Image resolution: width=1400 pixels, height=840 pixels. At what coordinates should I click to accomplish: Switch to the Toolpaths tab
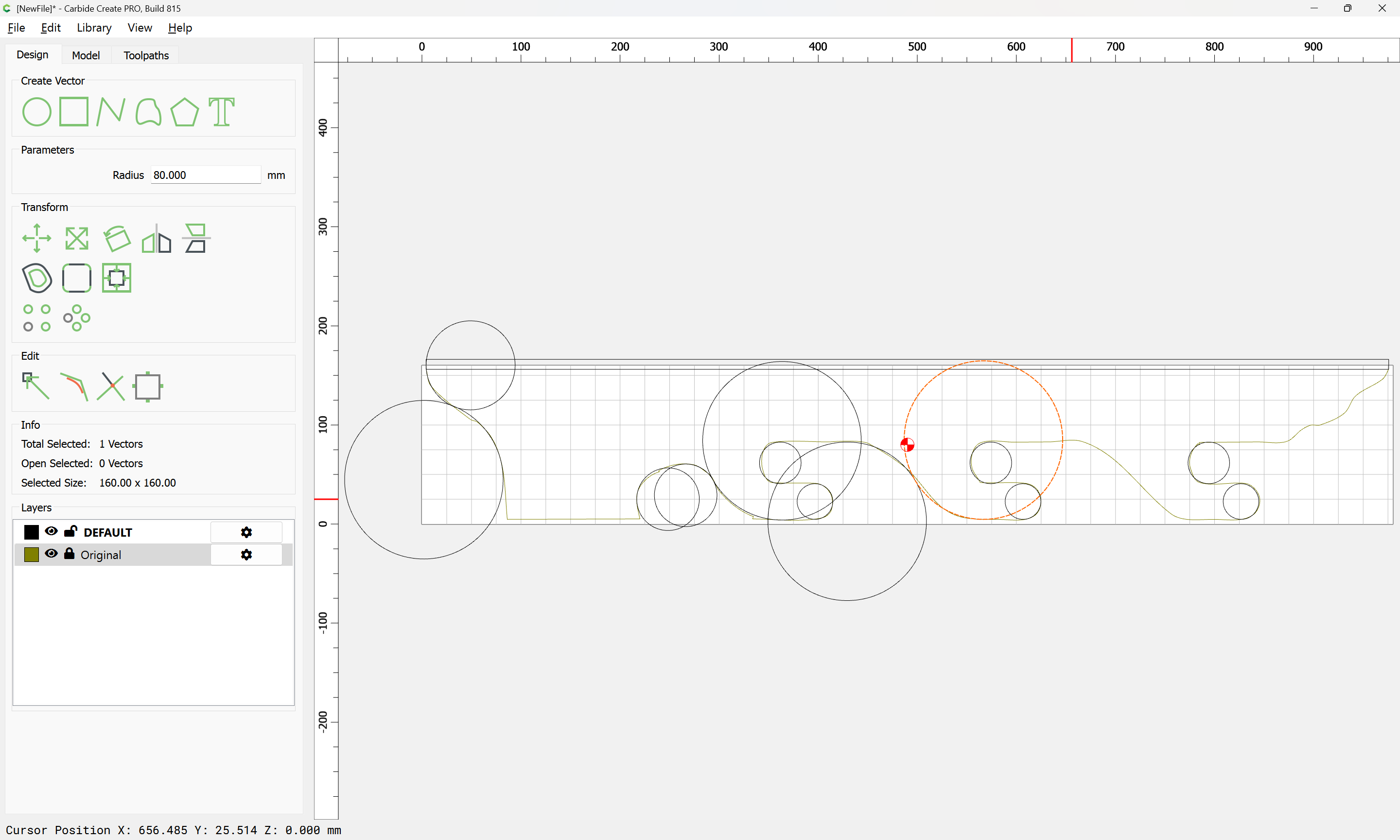tap(146, 55)
